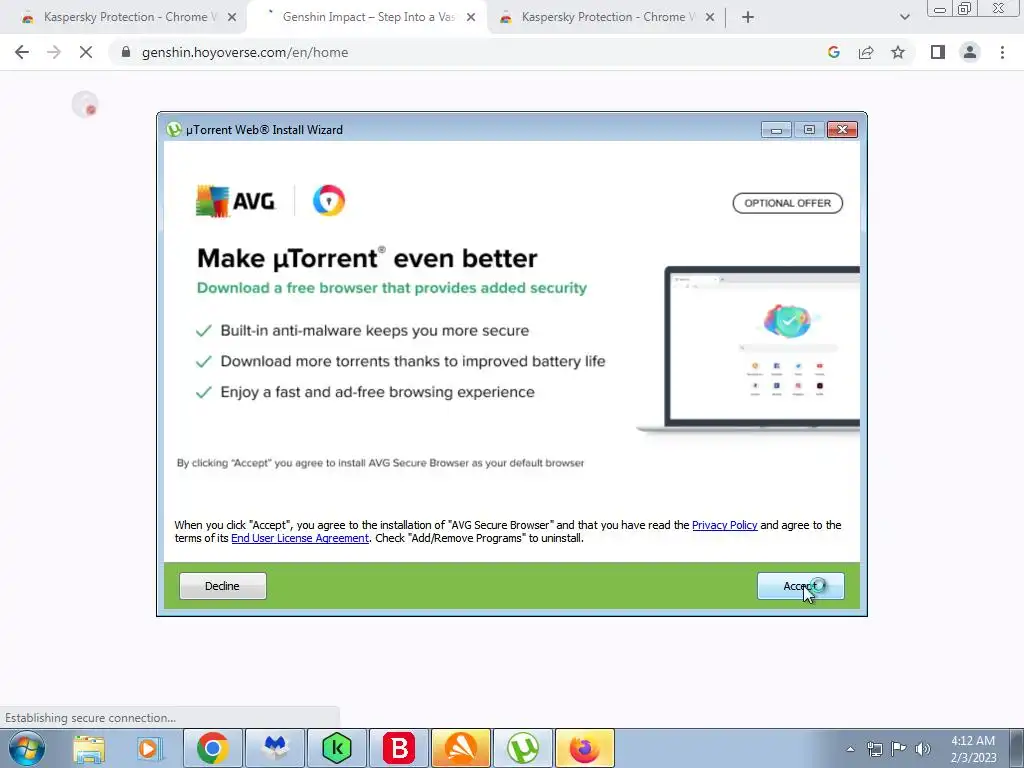Viewport: 1024px width, 768px height.
Task: Open uTorrent from the taskbar
Action: click(523, 748)
